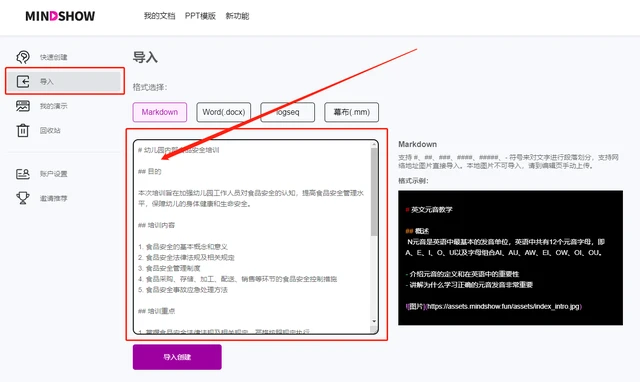Open 我的文档 in the top navigation
Image resolution: width=640 pixels, height=382 pixels.
(x=159, y=16)
